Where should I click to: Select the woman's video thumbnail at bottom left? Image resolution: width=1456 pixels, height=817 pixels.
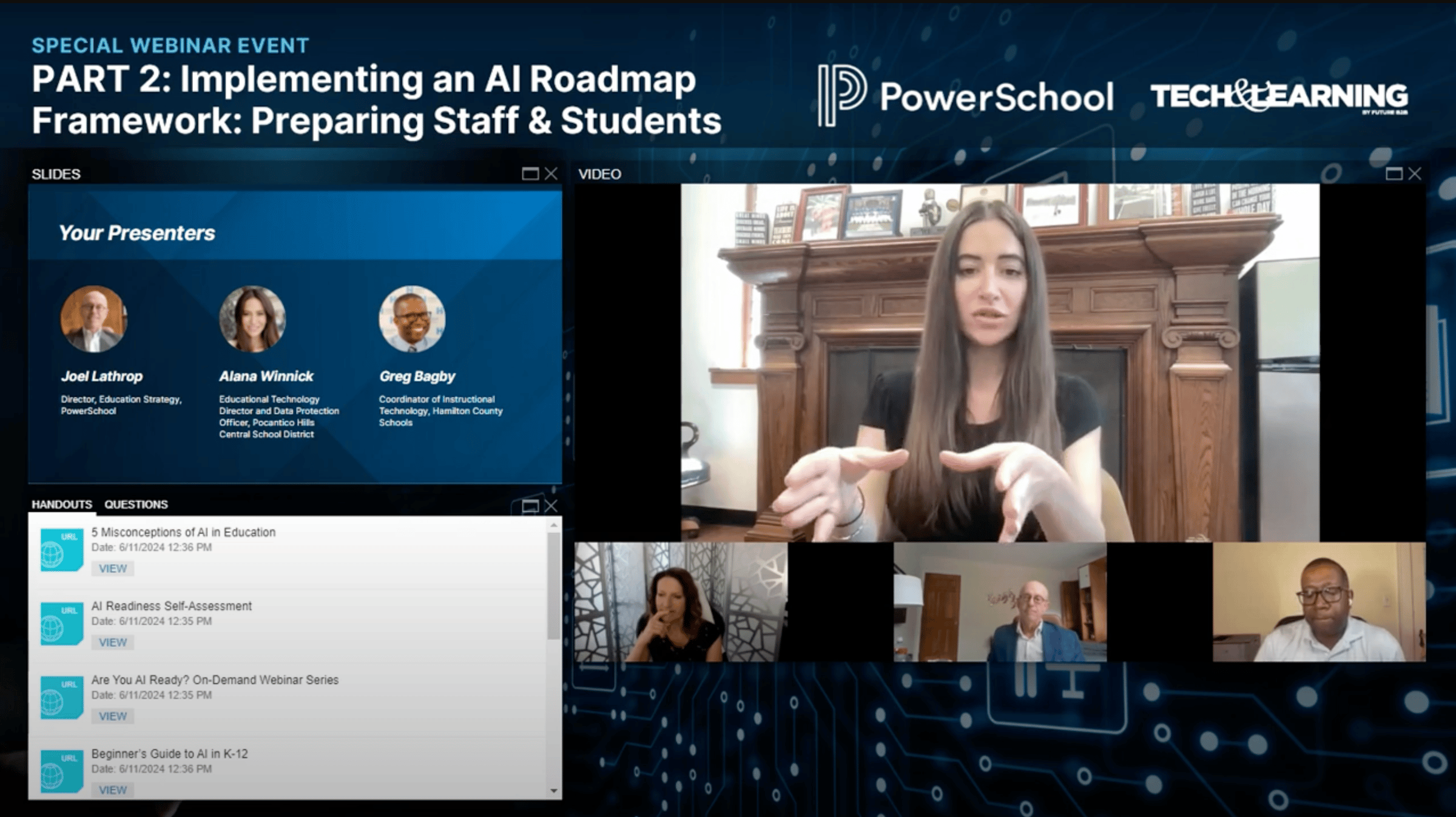(x=681, y=602)
